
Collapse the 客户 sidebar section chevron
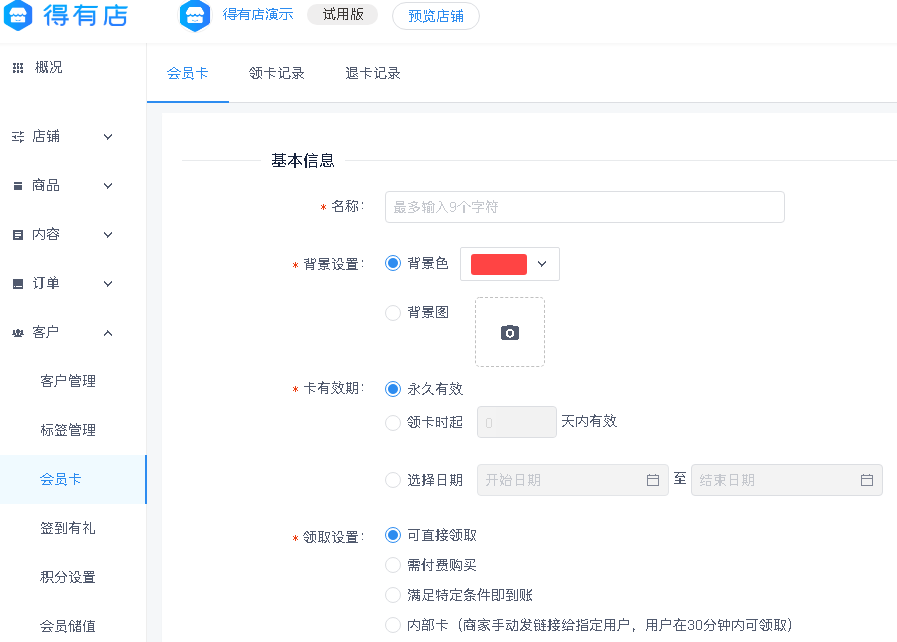(x=108, y=333)
